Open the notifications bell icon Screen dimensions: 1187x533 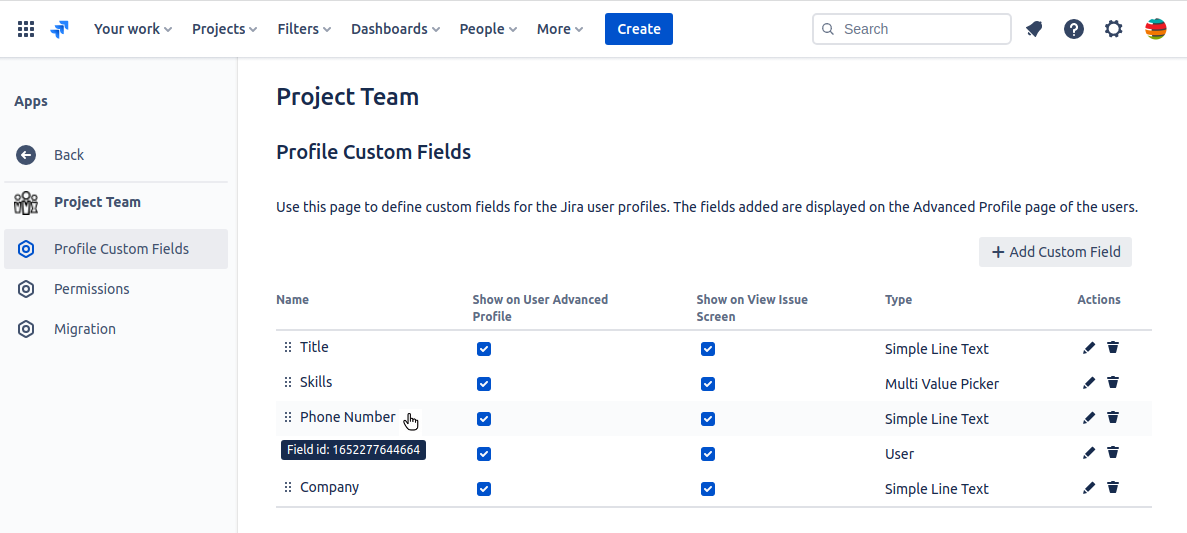pyautogui.click(x=1034, y=29)
